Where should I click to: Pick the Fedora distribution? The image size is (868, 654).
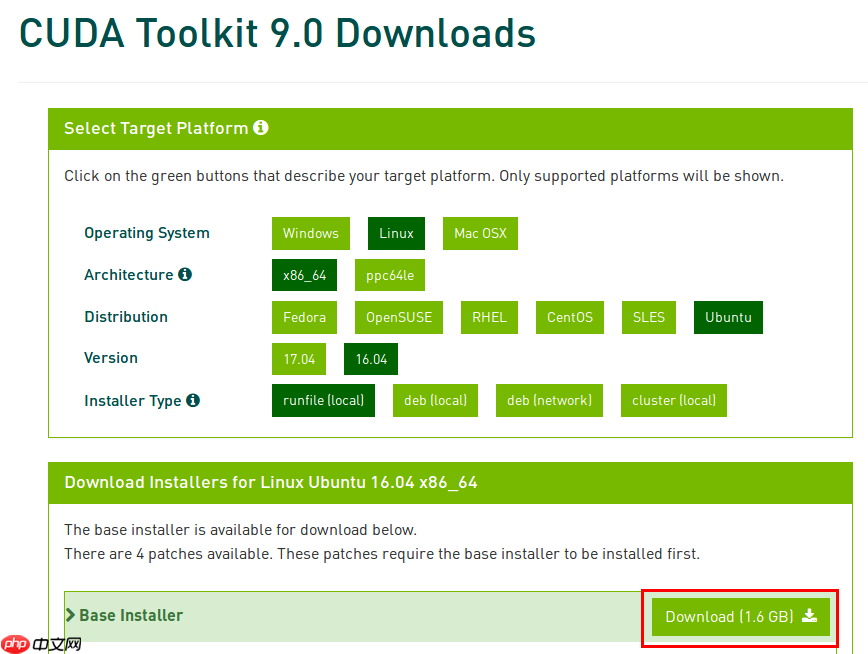[x=304, y=317]
